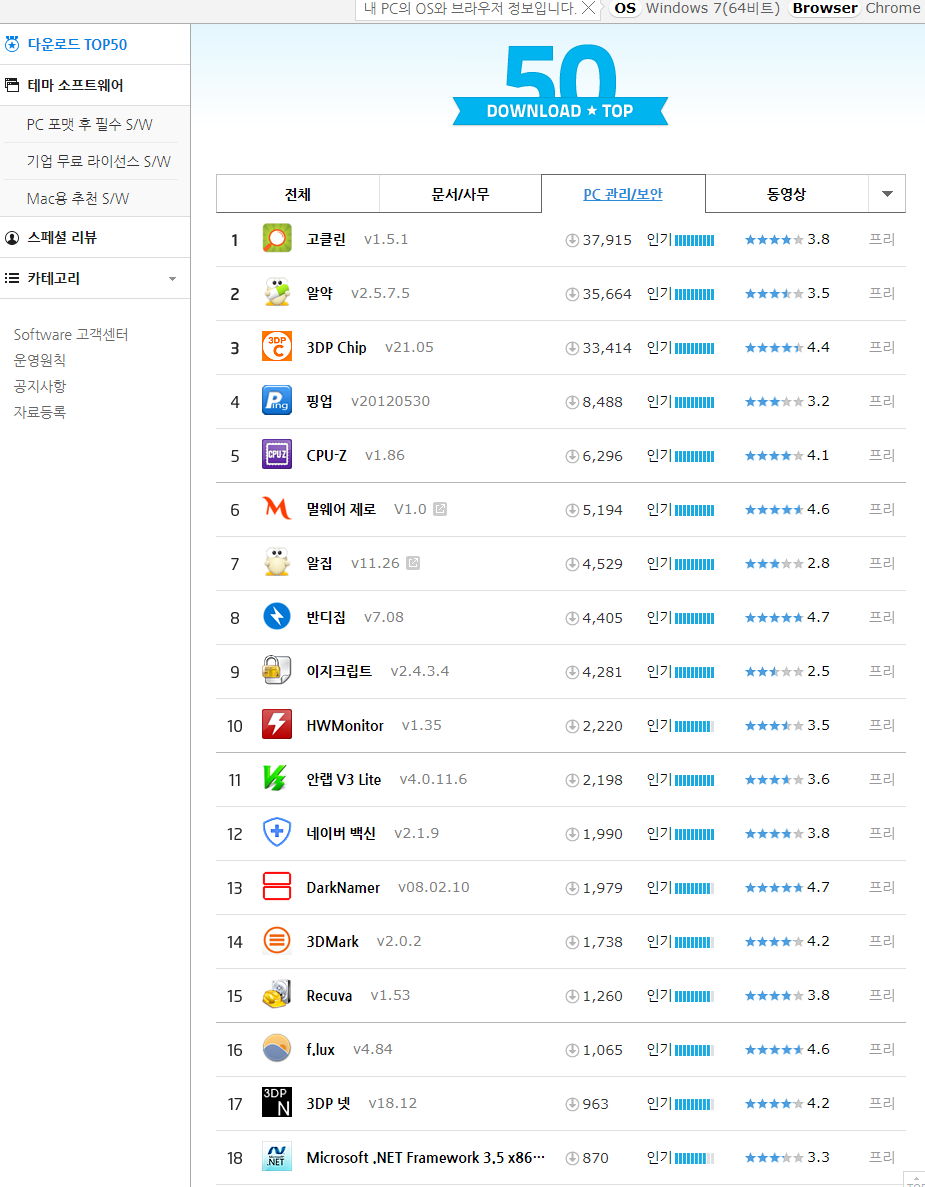Viewport: 925px width, 1187px height.
Task: Close the PC OS info notice
Action: pyautogui.click(x=588, y=8)
